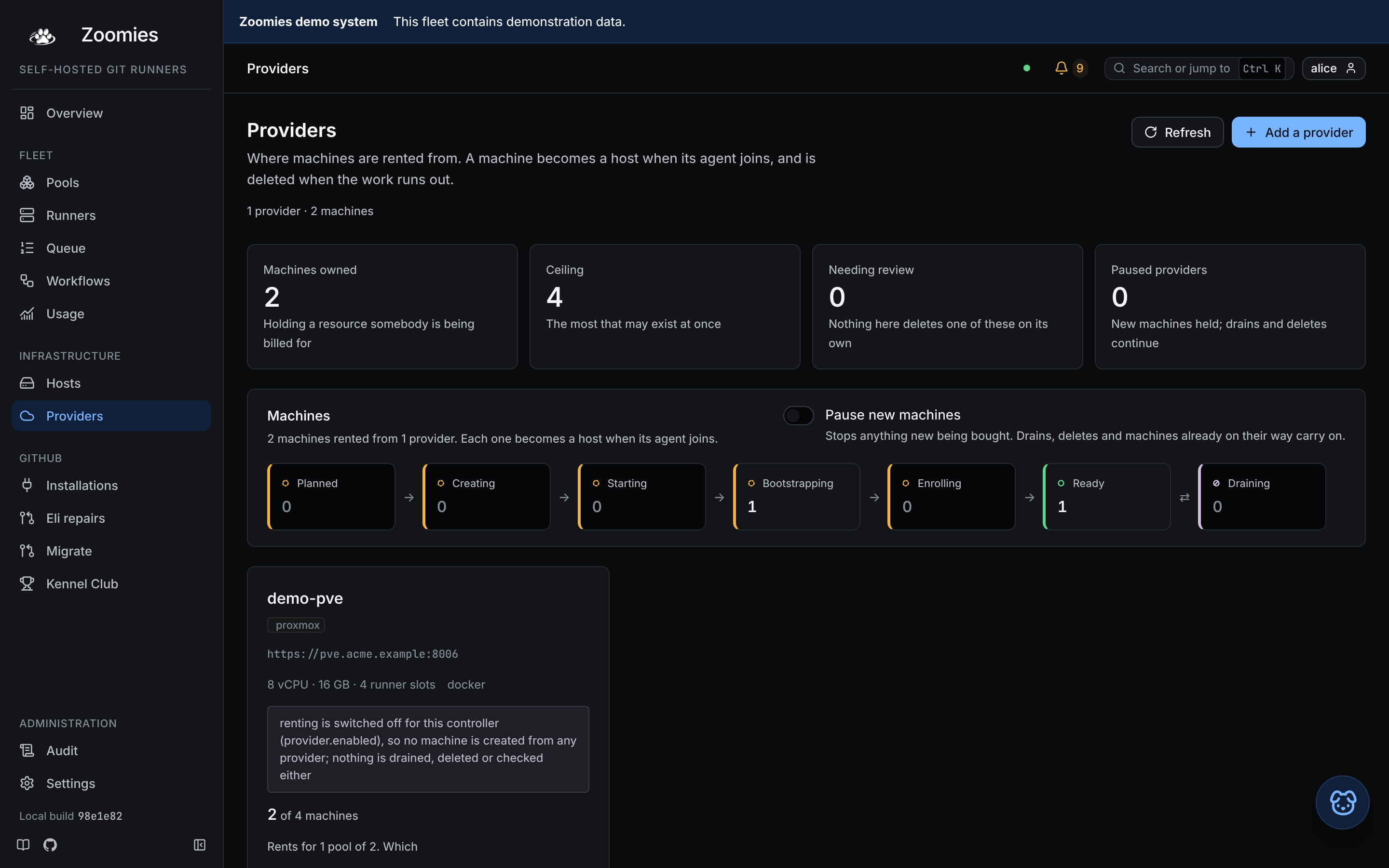1389x868 pixels.
Task: Click the demo-pve provider title
Action: (305, 598)
